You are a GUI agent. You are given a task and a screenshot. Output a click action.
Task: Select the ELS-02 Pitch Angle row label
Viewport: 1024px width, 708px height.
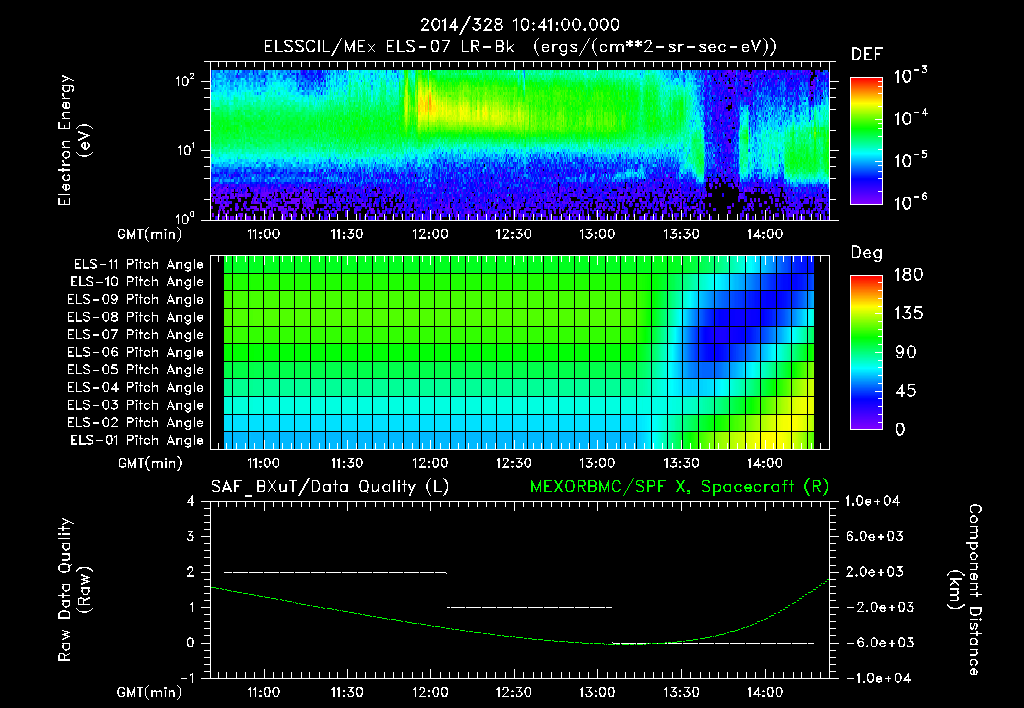(136, 423)
